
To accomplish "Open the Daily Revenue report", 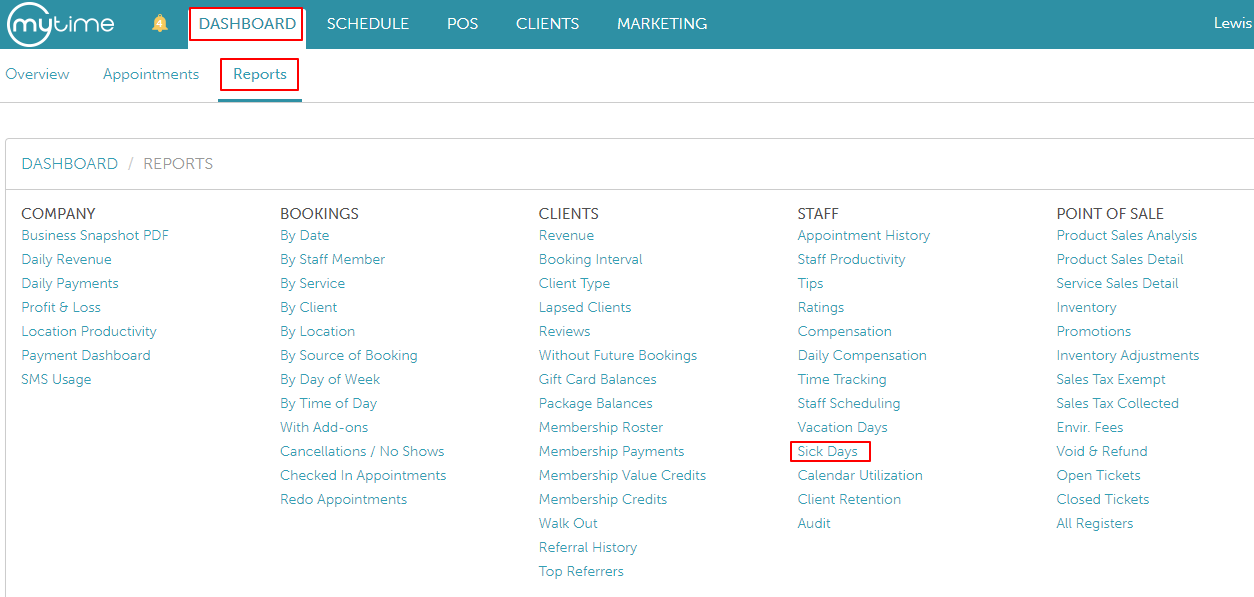I will point(66,260).
